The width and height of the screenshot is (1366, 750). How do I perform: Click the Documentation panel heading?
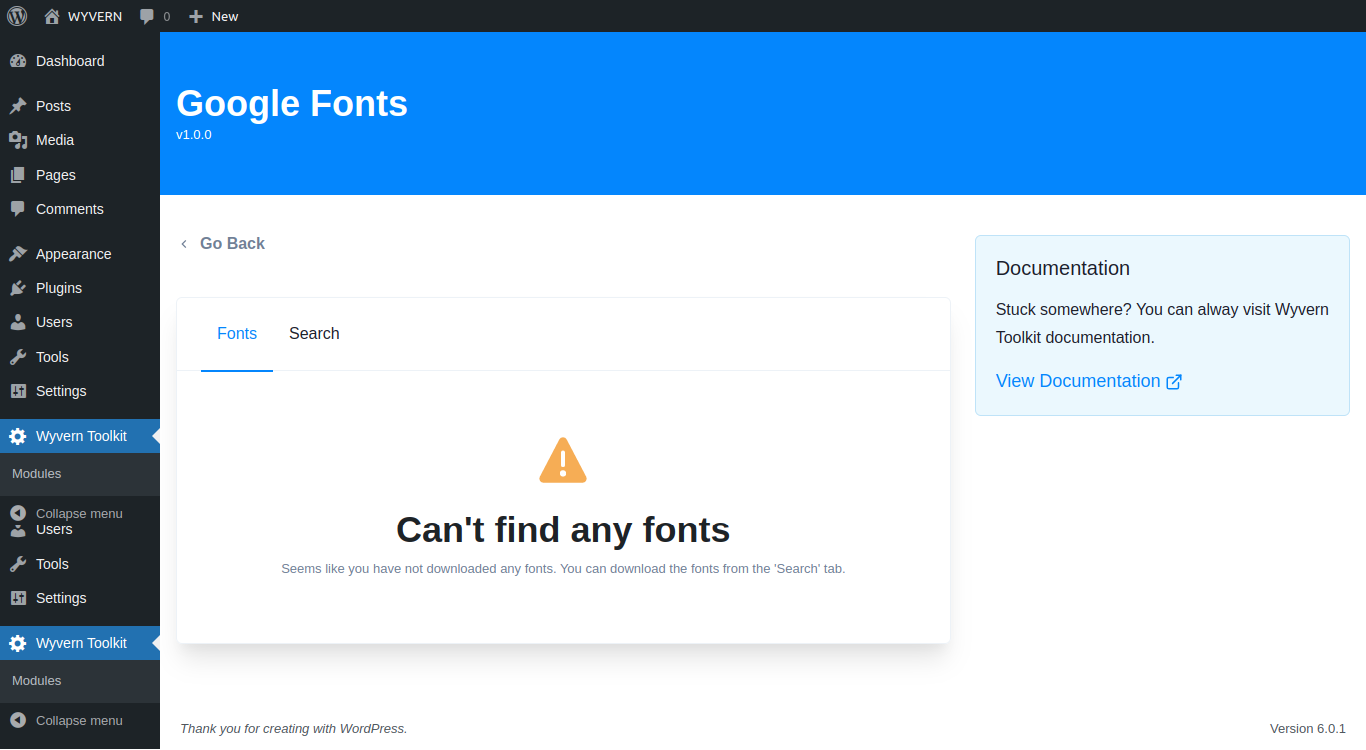(1063, 268)
